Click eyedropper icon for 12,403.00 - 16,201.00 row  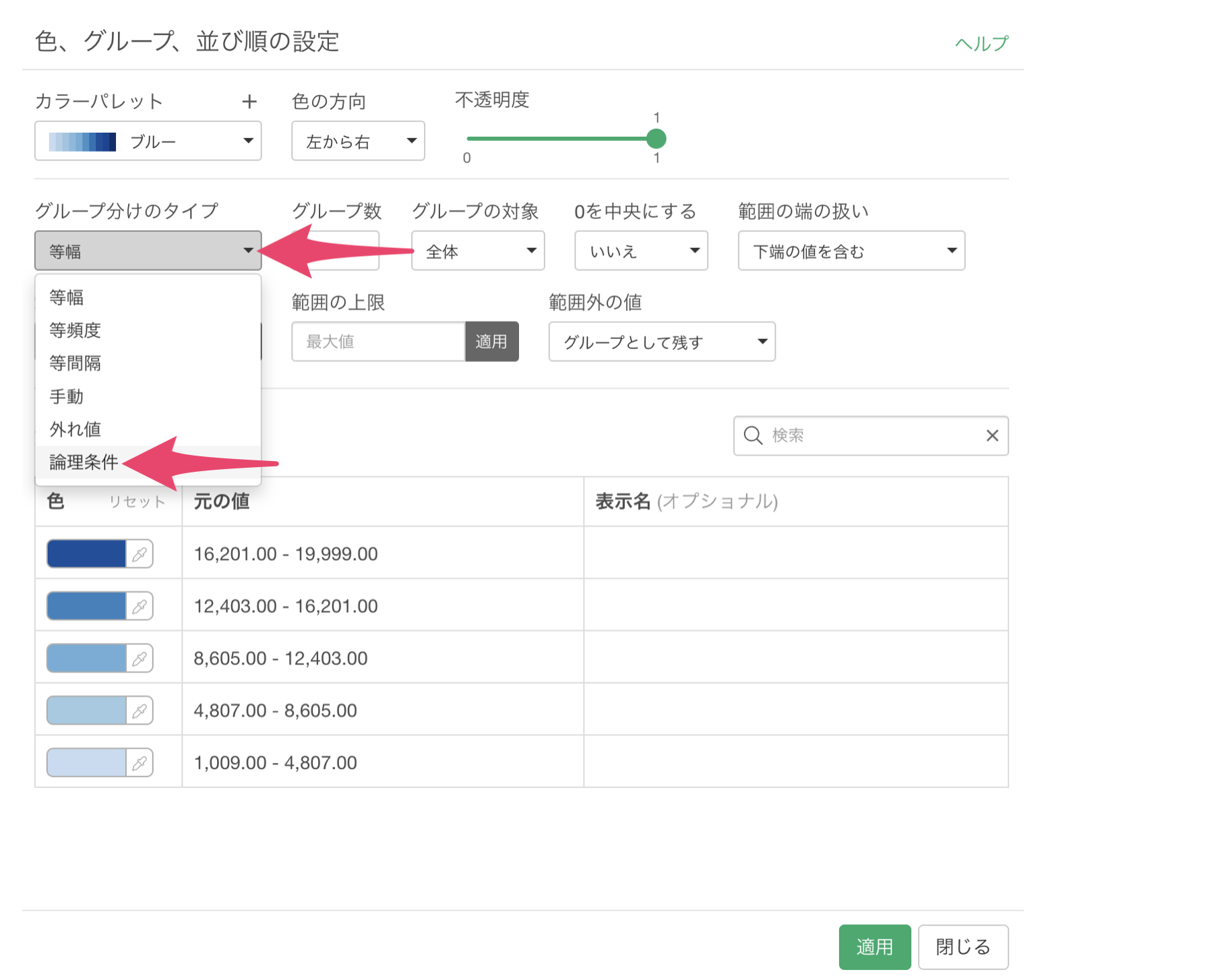pos(140,606)
